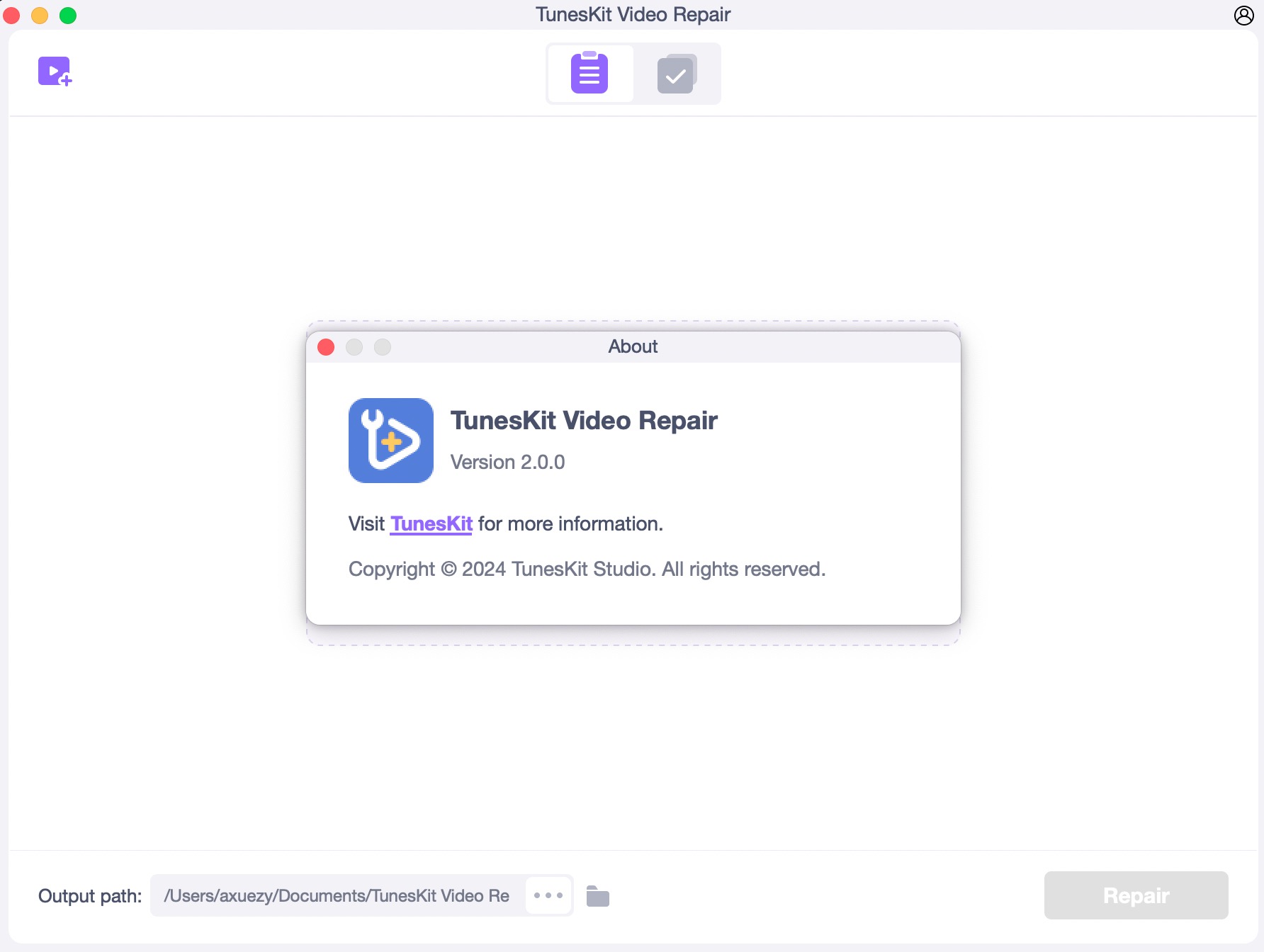Open the repaired videos tab

677,73
